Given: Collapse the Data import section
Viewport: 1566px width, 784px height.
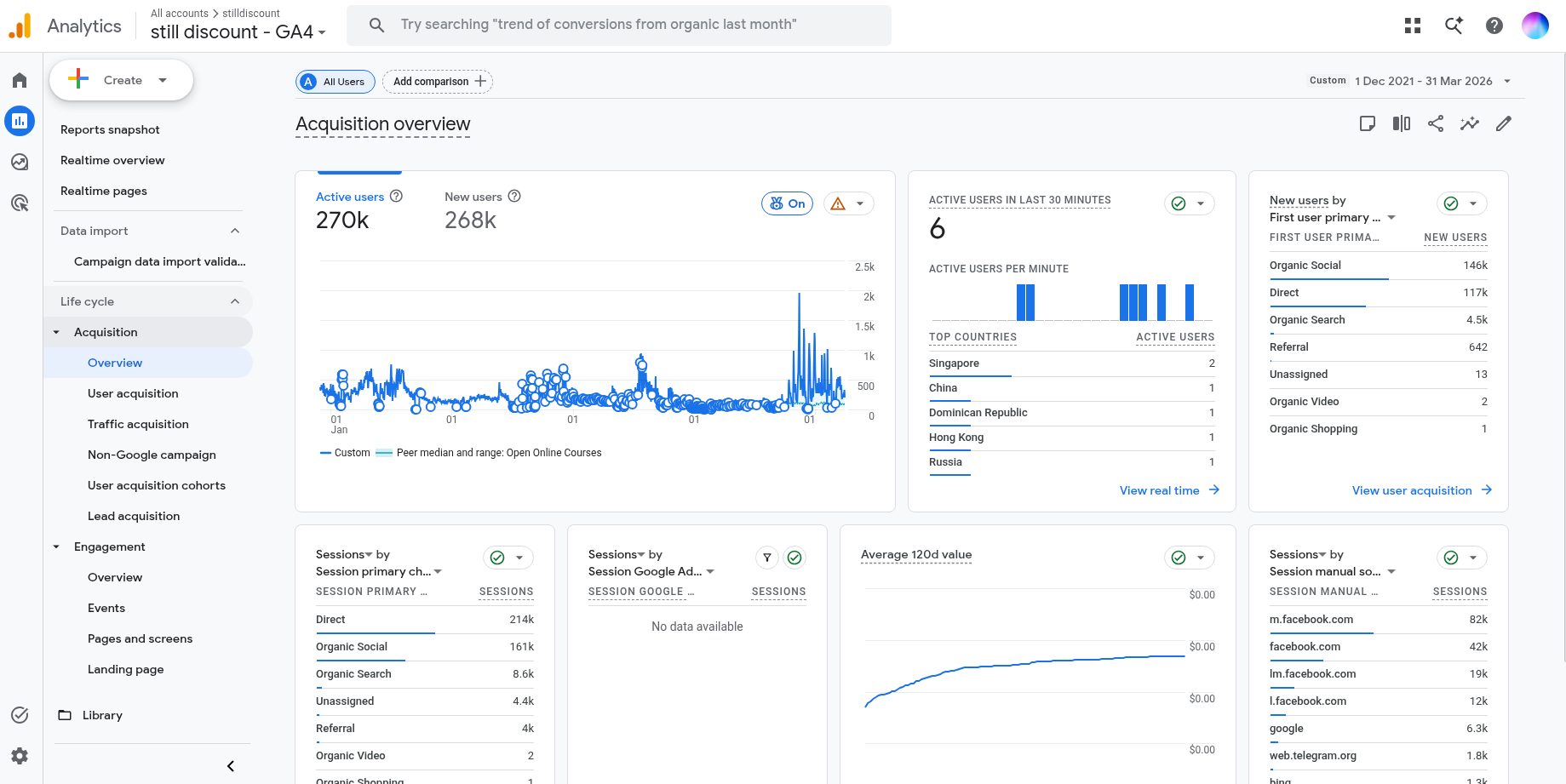Looking at the screenshot, I should (235, 231).
